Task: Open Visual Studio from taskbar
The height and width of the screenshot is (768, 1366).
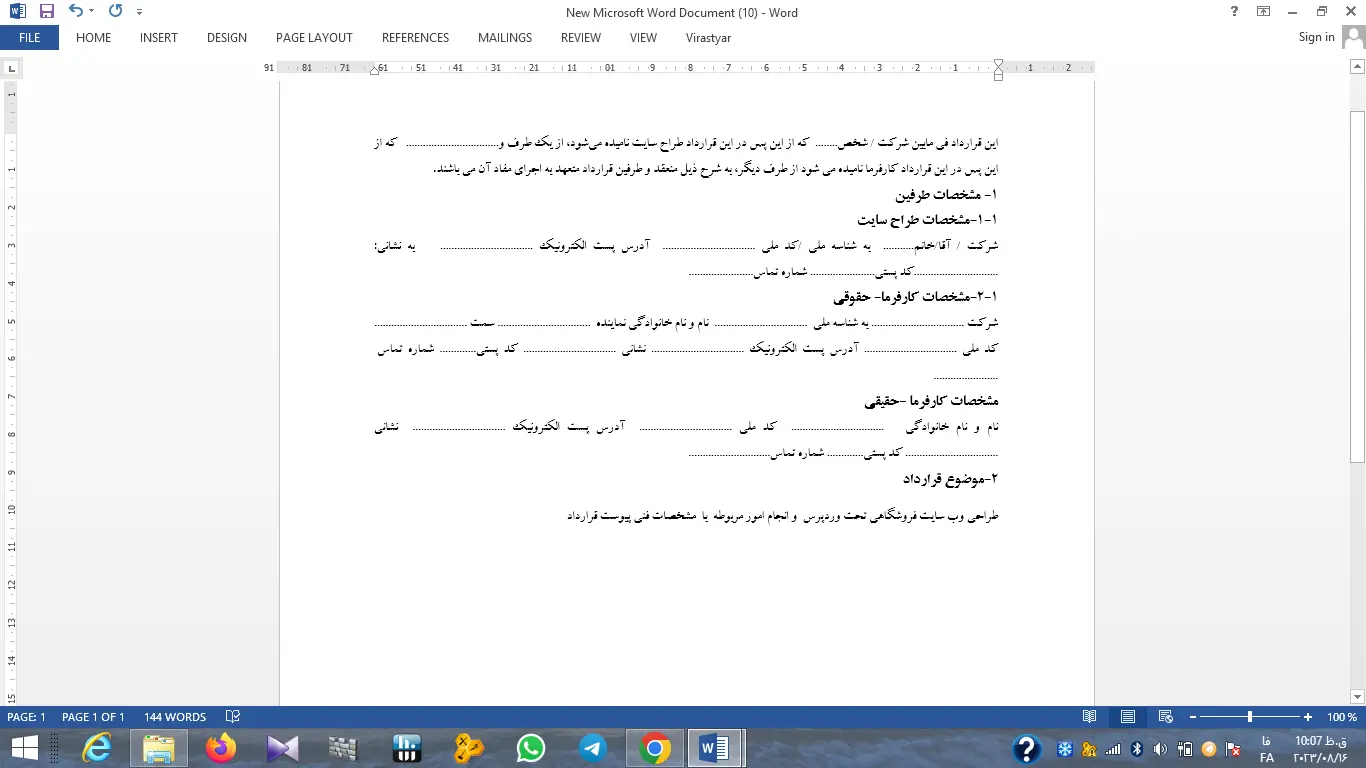Action: [x=283, y=748]
